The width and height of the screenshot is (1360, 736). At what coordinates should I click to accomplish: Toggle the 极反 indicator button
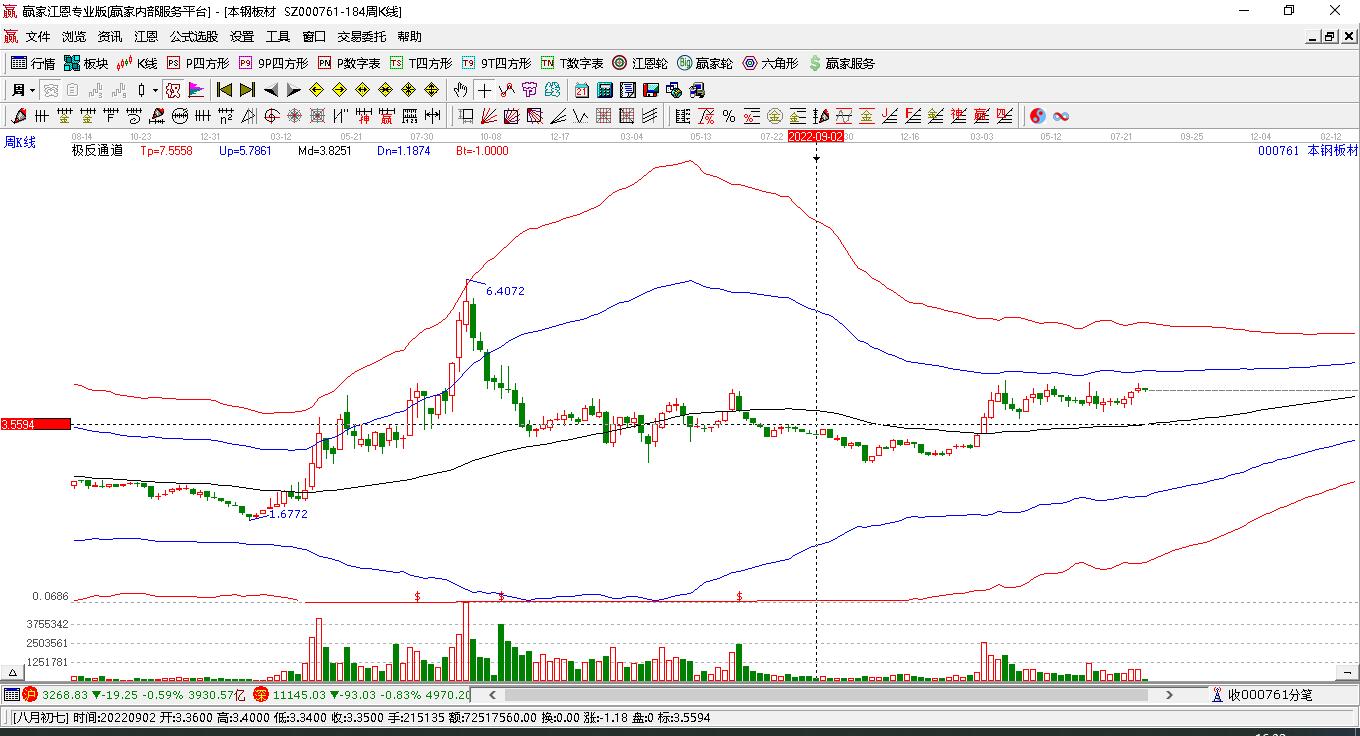tap(172, 90)
